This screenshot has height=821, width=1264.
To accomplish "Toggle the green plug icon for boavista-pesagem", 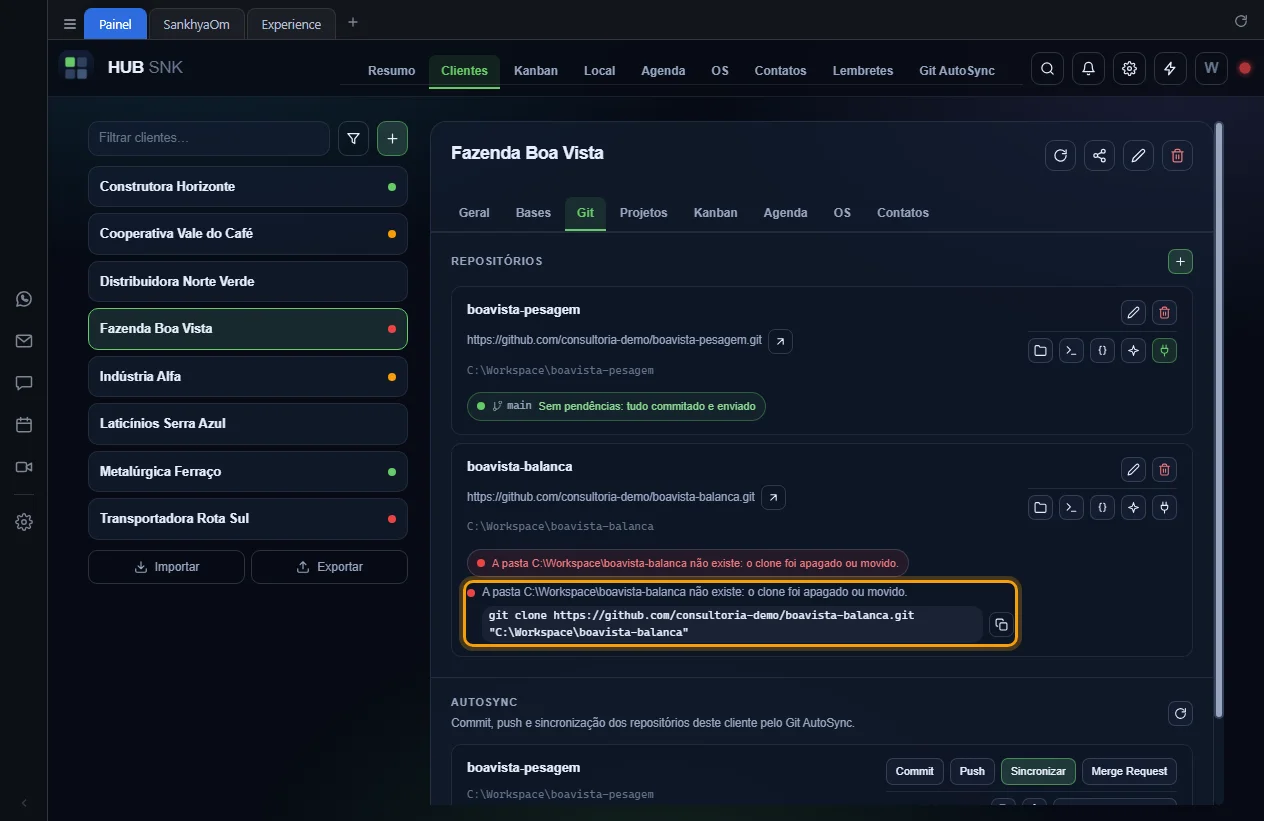I will point(1164,351).
